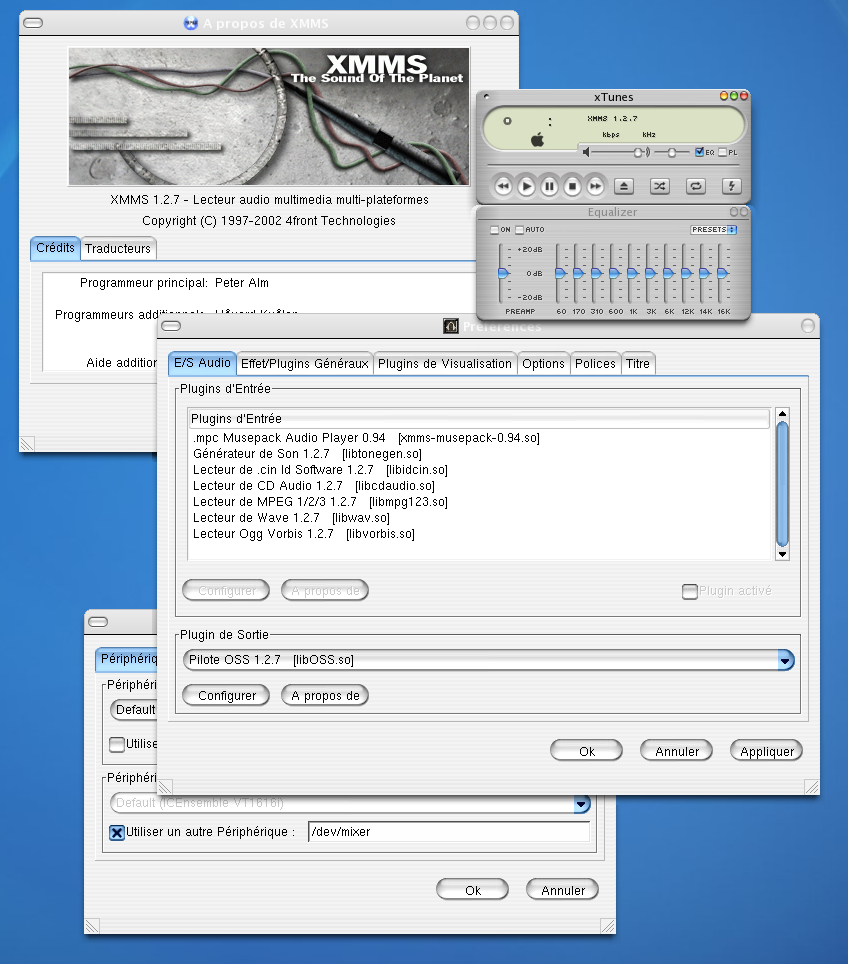Switch to the Traducteurs tab
Viewport: 848px width, 964px height.
click(x=117, y=248)
